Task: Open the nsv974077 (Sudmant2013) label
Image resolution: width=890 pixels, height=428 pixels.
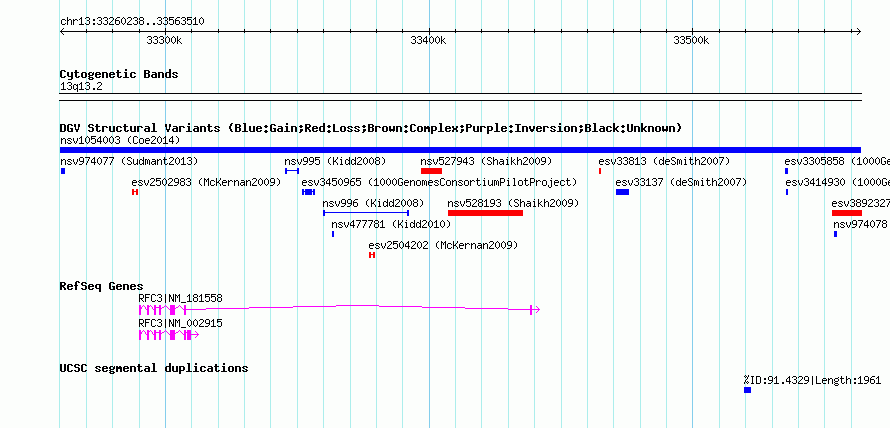Action: [x=129, y=161]
